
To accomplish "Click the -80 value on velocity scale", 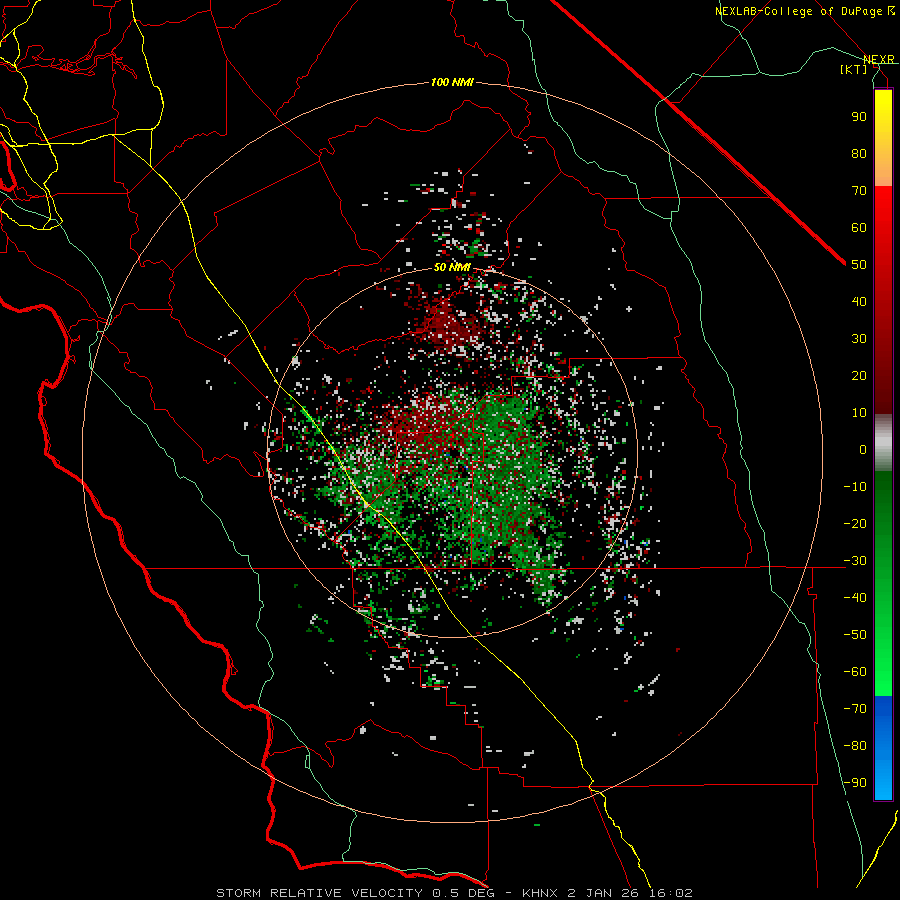I will pyautogui.click(x=855, y=746).
